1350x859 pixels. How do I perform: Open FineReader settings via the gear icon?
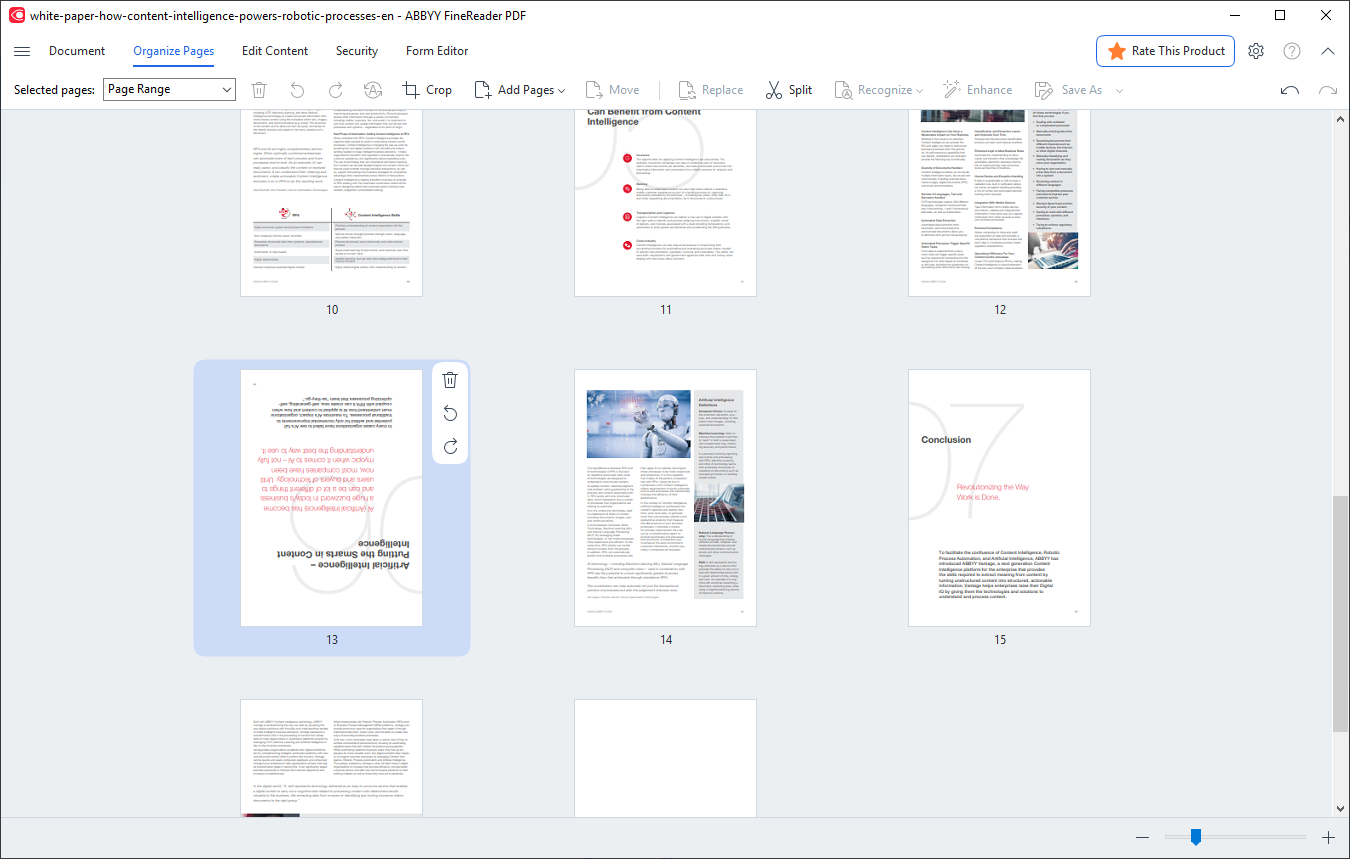tap(1256, 51)
